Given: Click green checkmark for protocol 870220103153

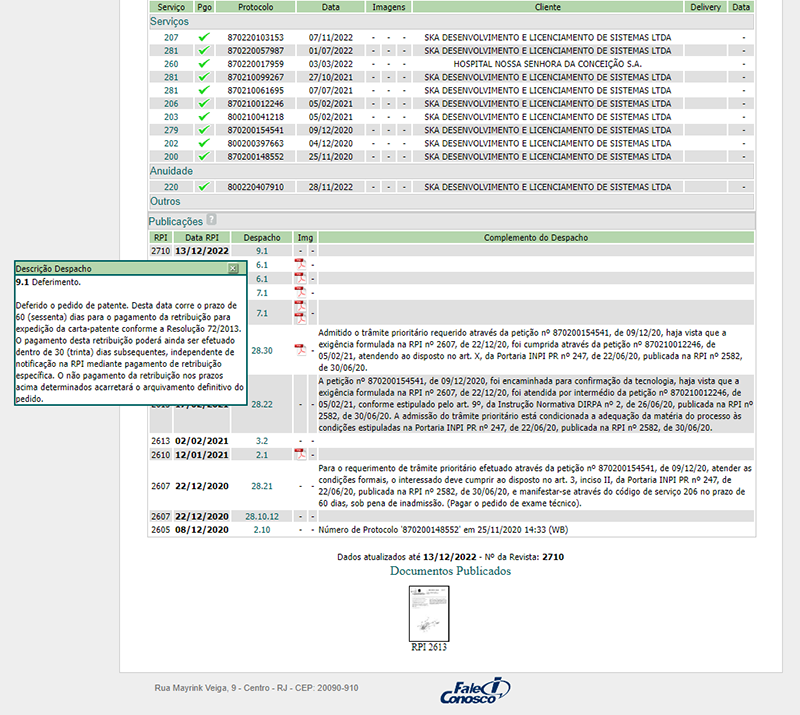Looking at the screenshot, I should 204,37.
